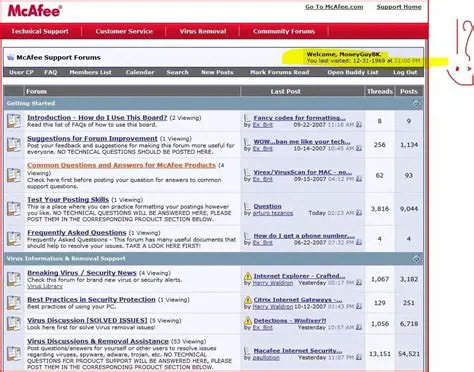This screenshot has height=372, width=474.
Task: Open the Community Forums tab
Action: 284,31
